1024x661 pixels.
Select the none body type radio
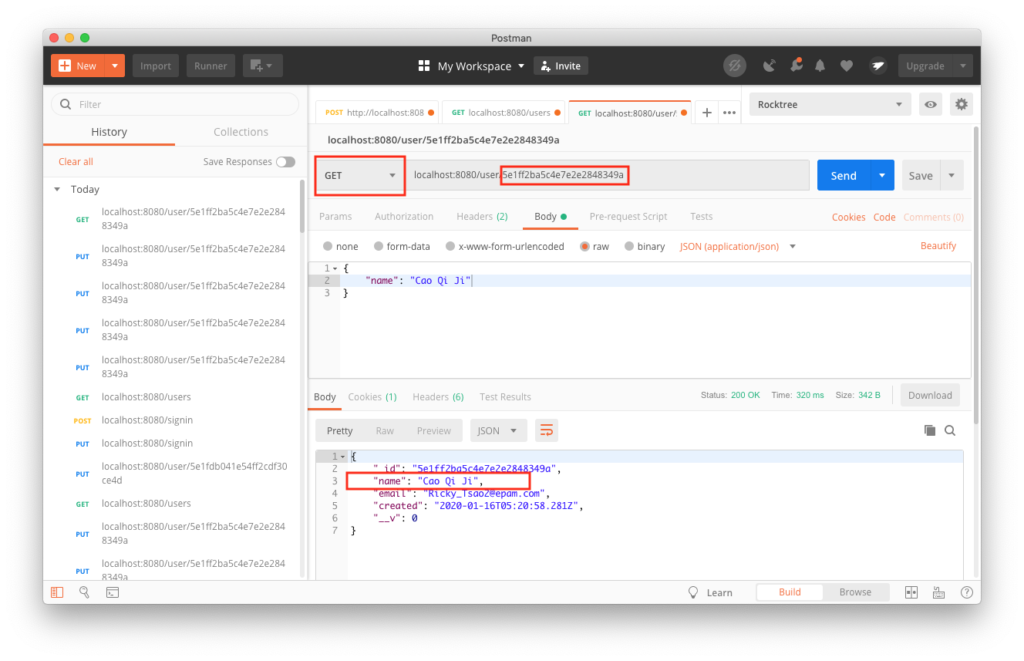point(328,246)
